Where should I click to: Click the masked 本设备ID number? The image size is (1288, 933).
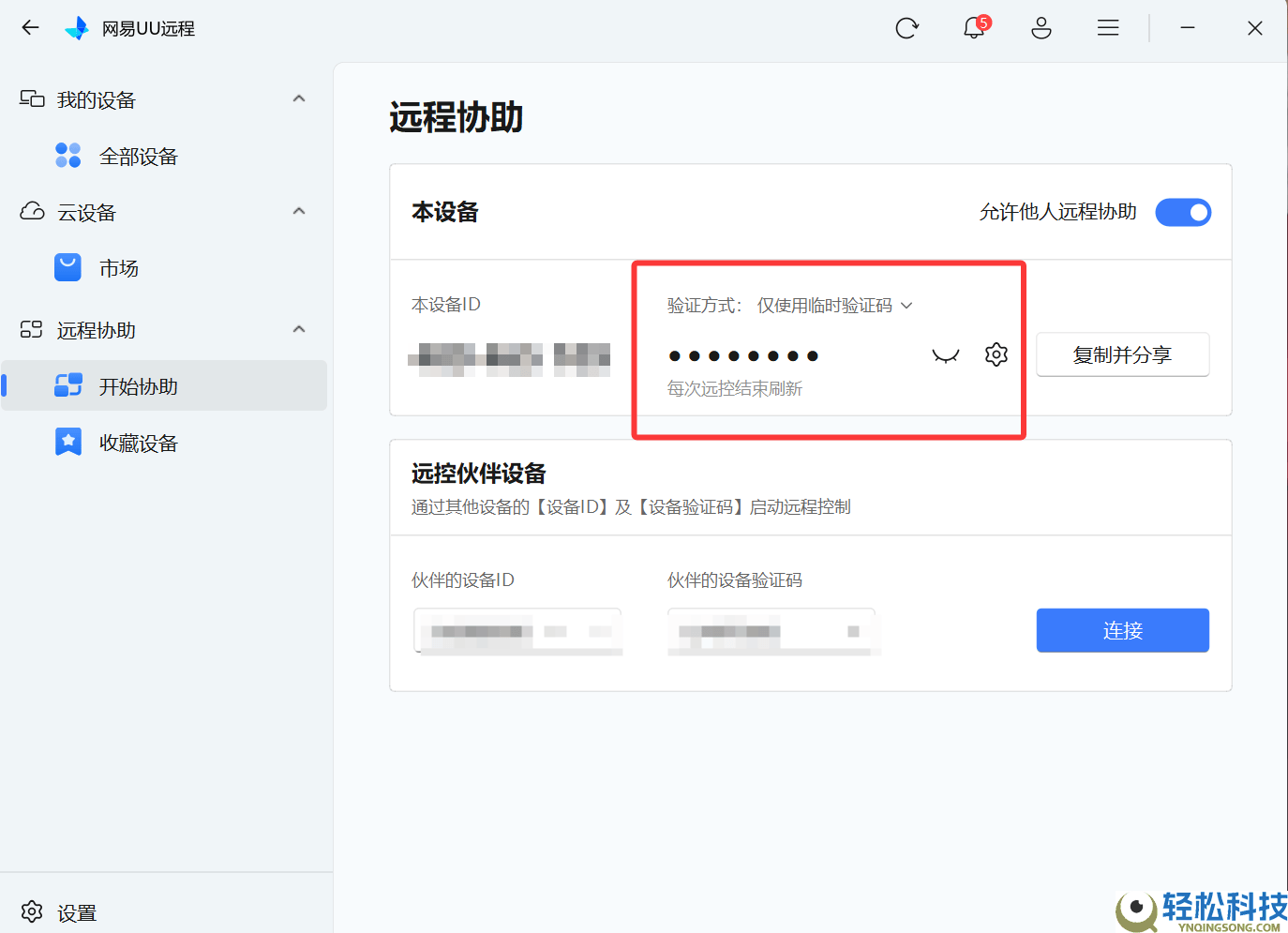click(510, 359)
